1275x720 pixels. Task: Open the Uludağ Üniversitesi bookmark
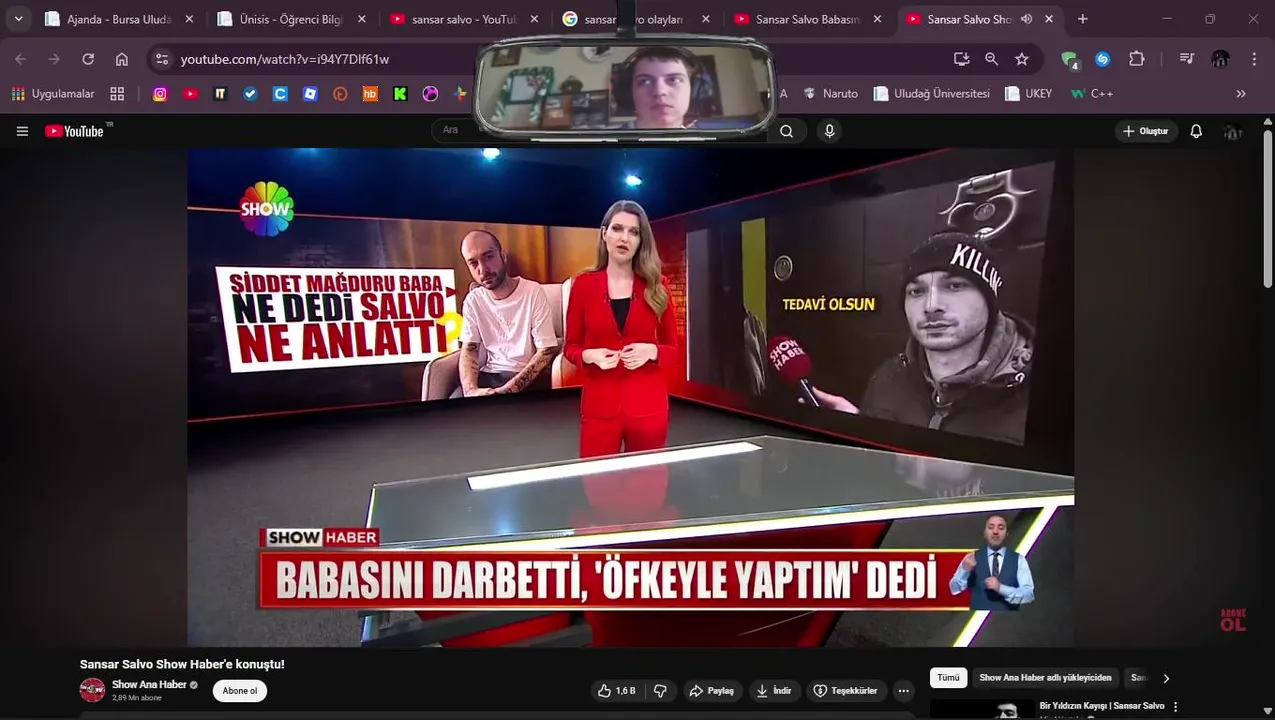tap(931, 94)
